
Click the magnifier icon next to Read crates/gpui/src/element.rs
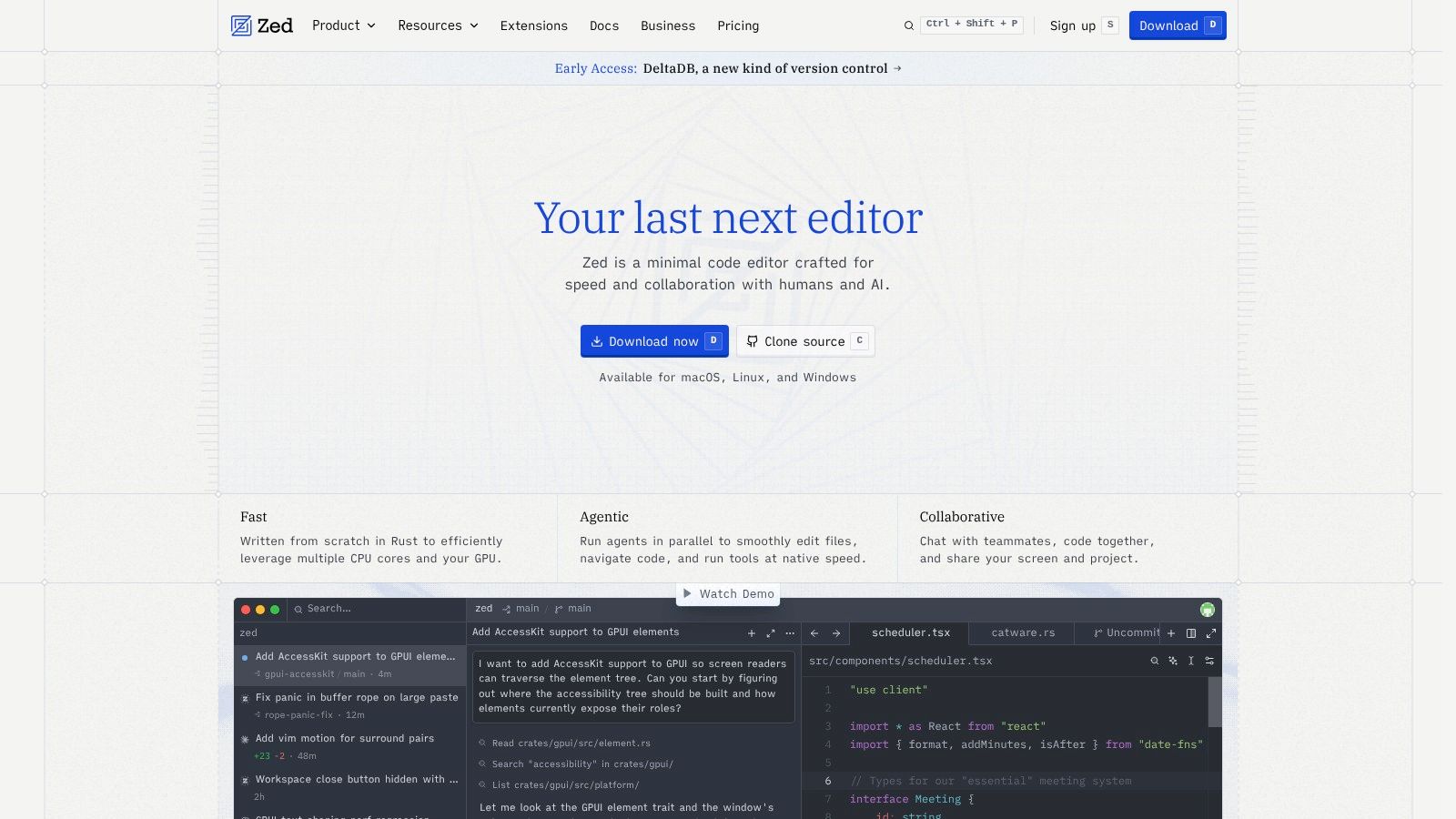(482, 743)
